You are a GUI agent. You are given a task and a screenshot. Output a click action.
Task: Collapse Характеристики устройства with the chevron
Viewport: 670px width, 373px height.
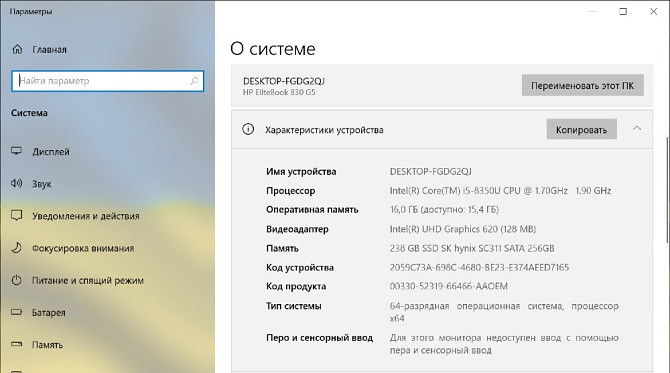click(637, 129)
